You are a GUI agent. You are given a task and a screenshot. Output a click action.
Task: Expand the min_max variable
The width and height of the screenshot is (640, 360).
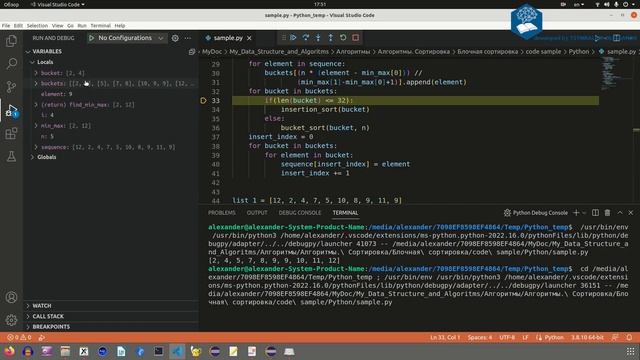36,126
